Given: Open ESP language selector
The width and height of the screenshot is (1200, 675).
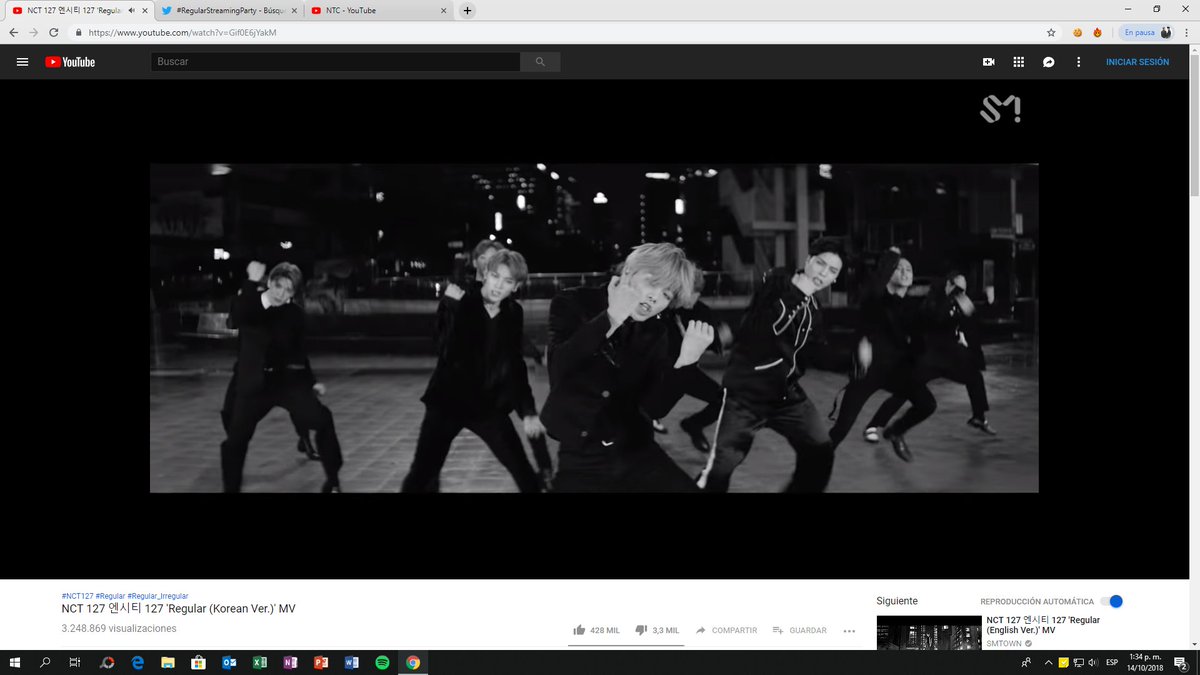Looking at the screenshot, I should (x=1113, y=662).
